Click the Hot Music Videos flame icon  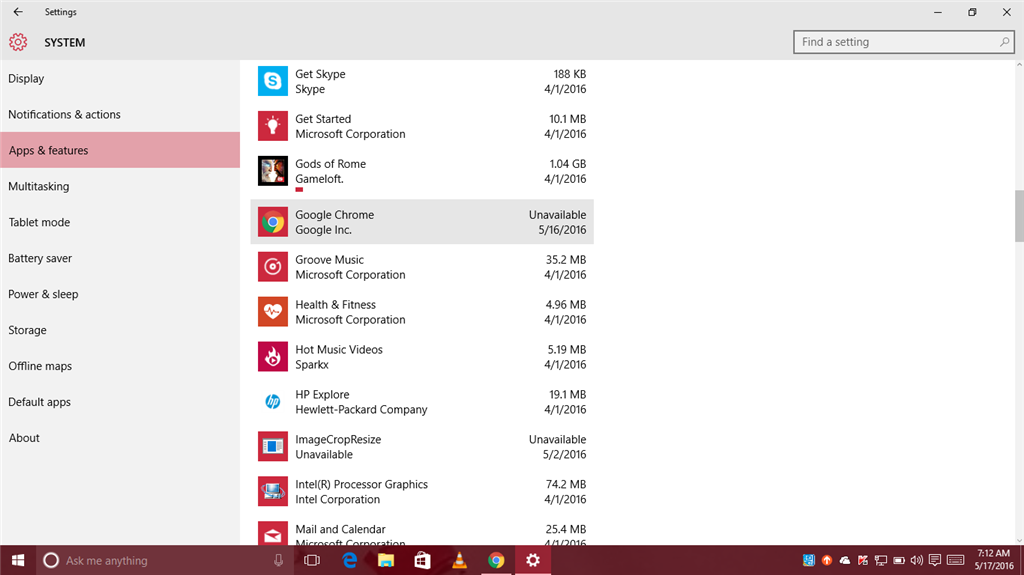[x=272, y=357]
